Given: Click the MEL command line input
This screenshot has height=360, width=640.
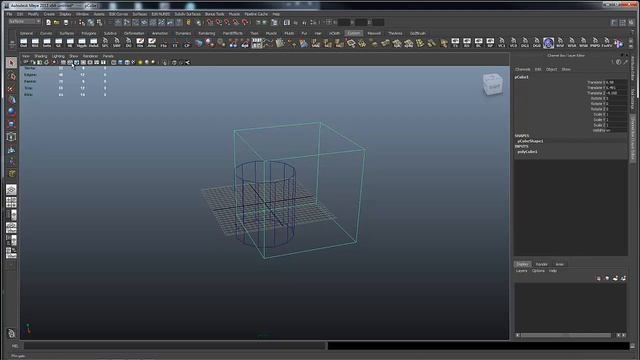Looking at the screenshot, I should point(175,346).
